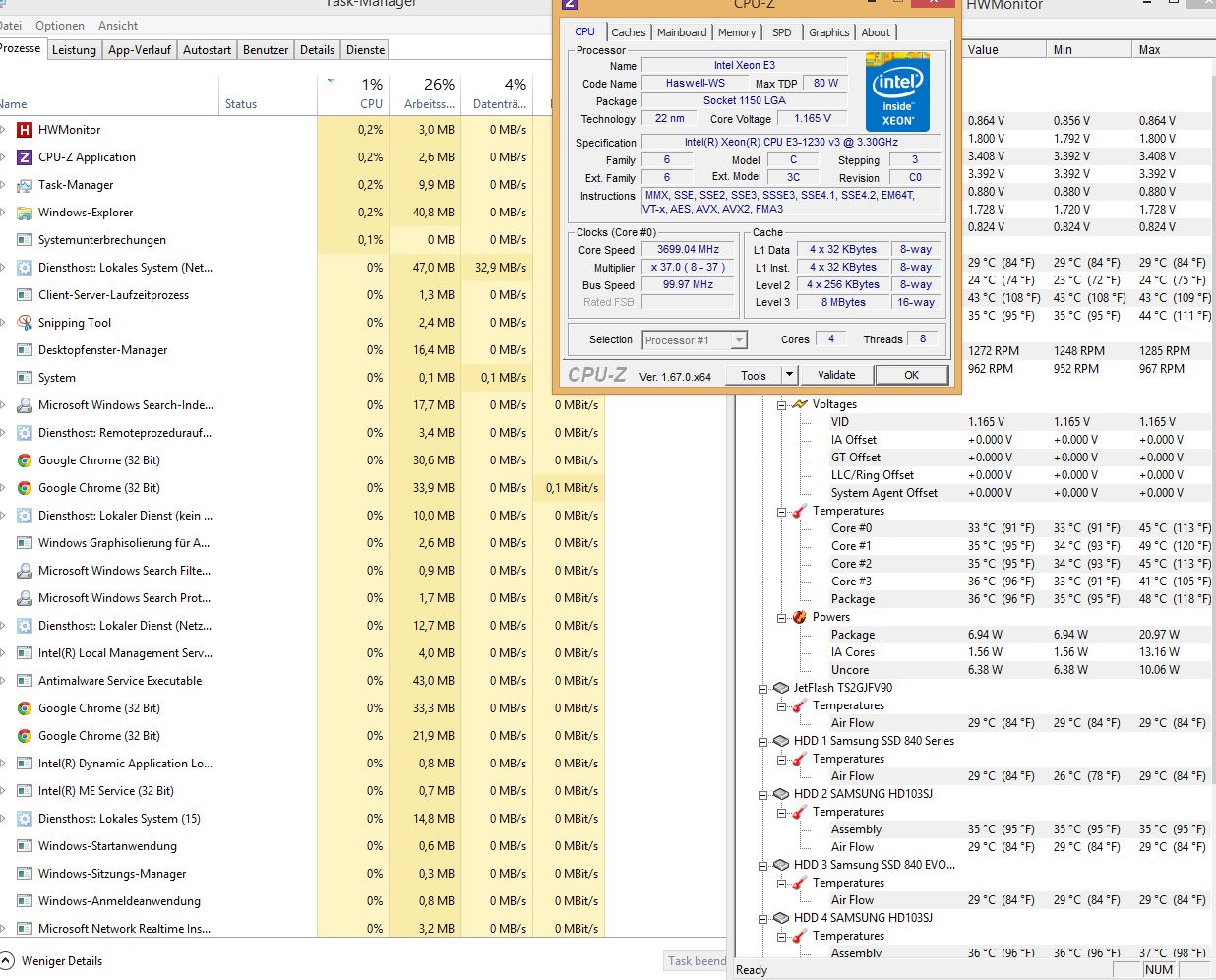Click the HDD 4 SAMSUNG HD103SJ drive icon

780,918
